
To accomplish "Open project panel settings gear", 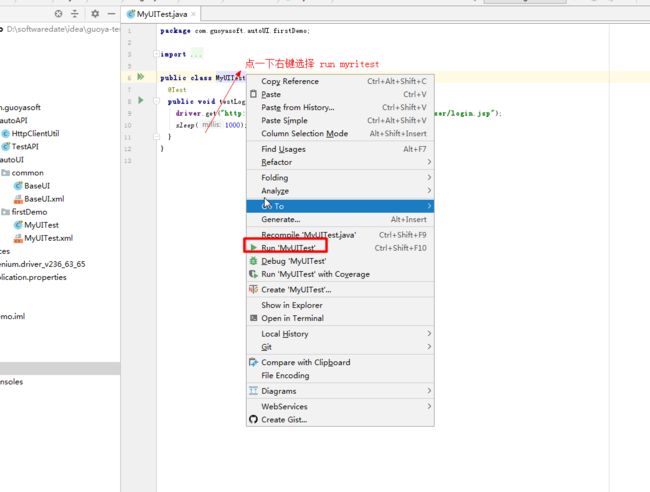I will [x=95, y=14].
